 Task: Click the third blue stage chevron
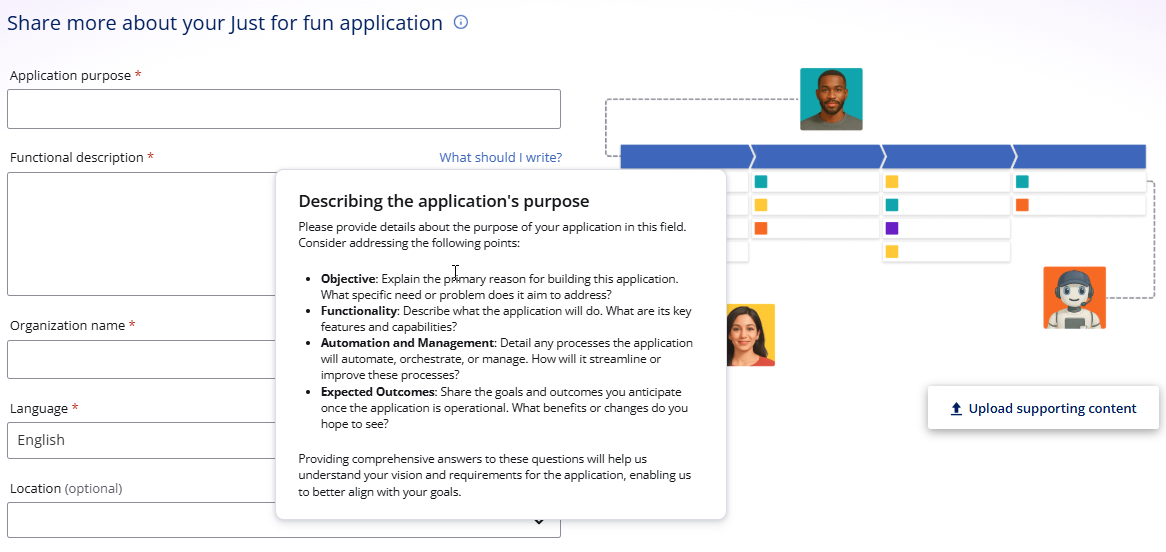(947, 156)
